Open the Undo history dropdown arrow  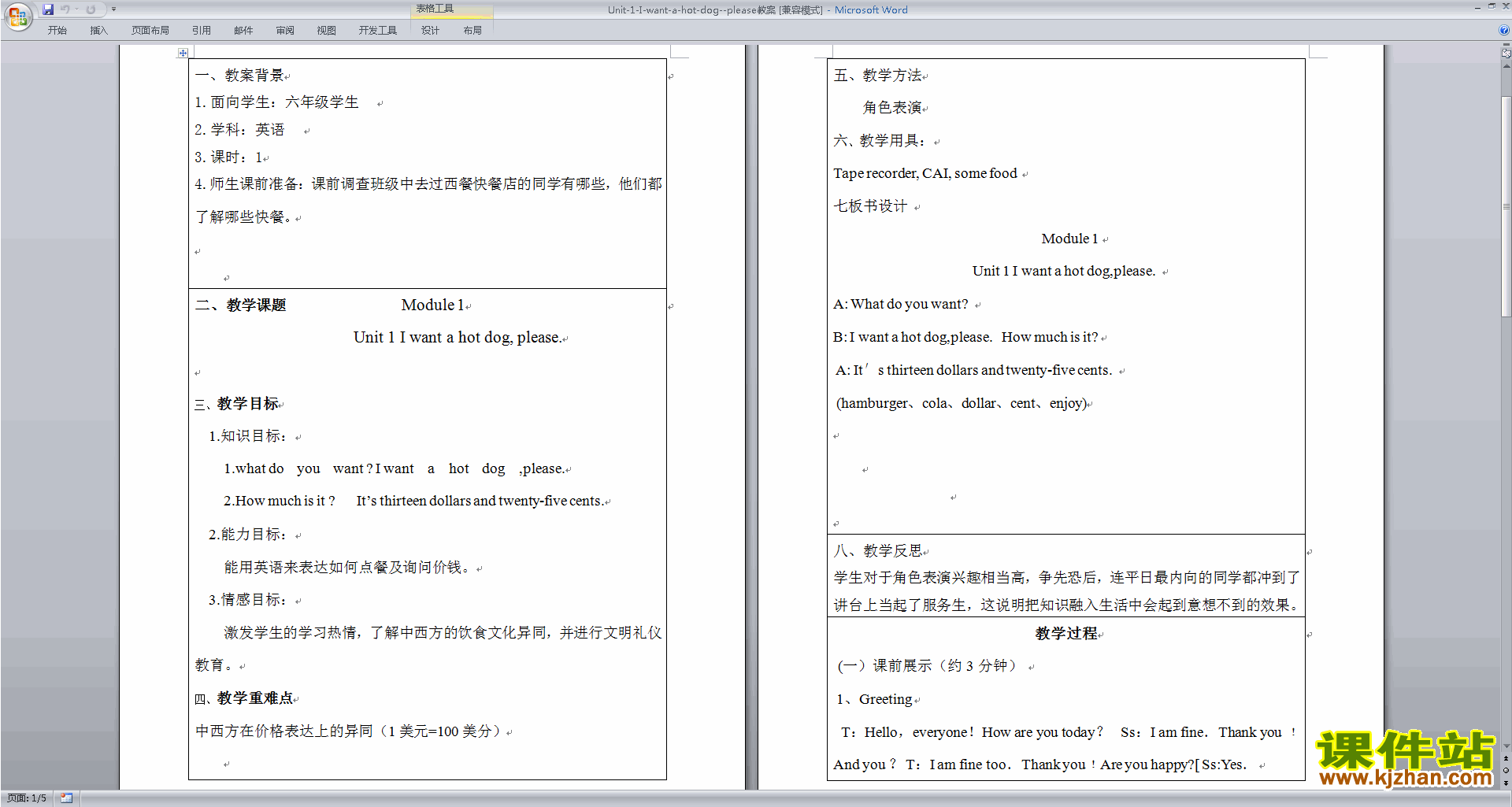(76, 9)
